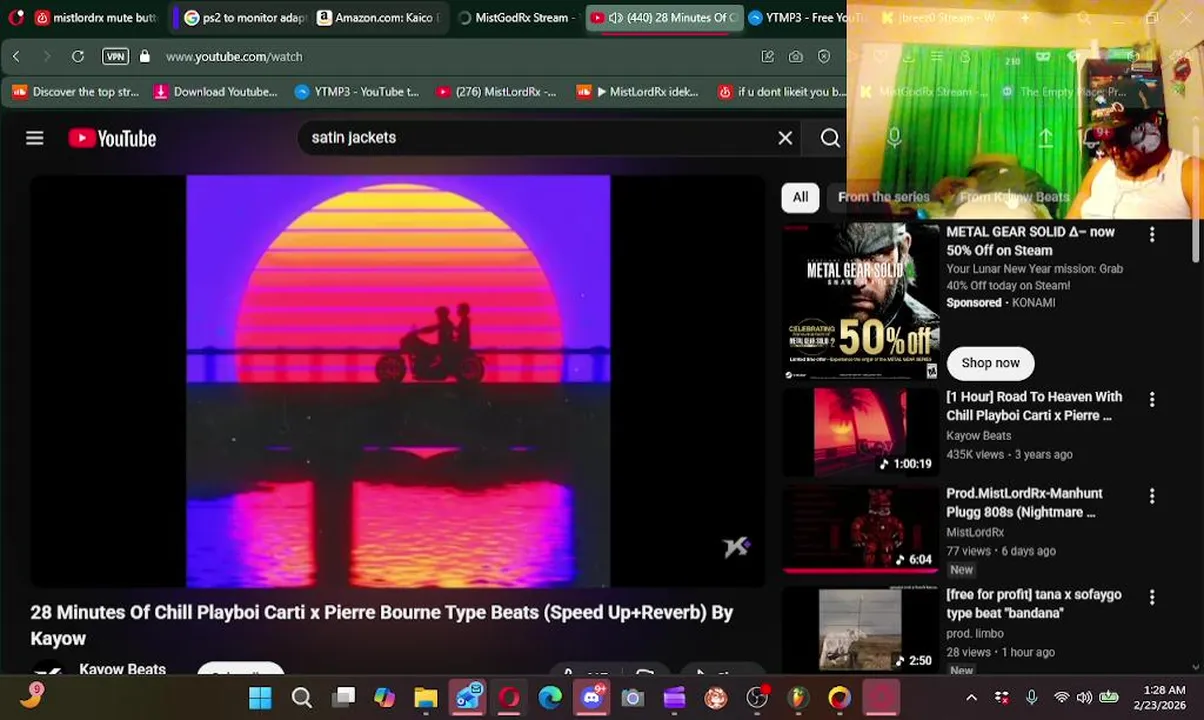
Task: Open options for 'bandana' type beat video
Action: pos(1152,597)
